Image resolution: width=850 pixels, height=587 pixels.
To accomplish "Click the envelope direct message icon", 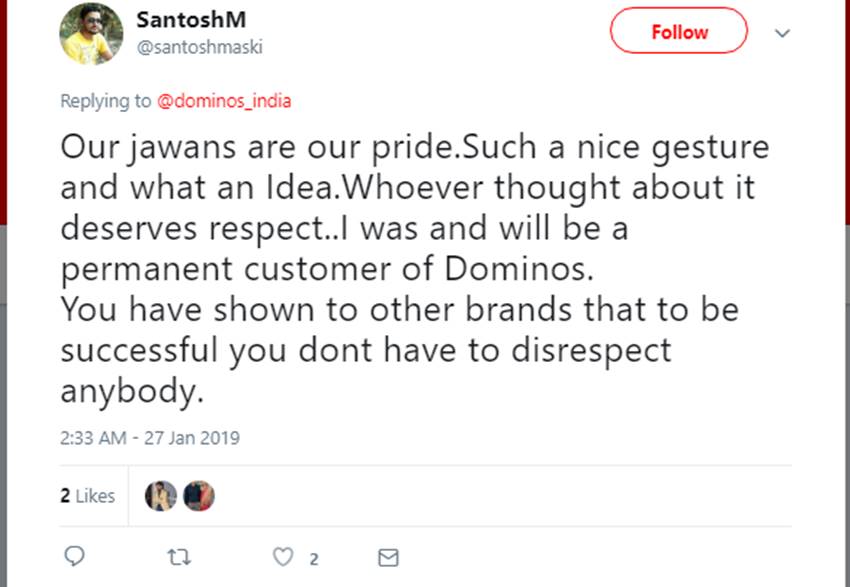I will point(389,556).
